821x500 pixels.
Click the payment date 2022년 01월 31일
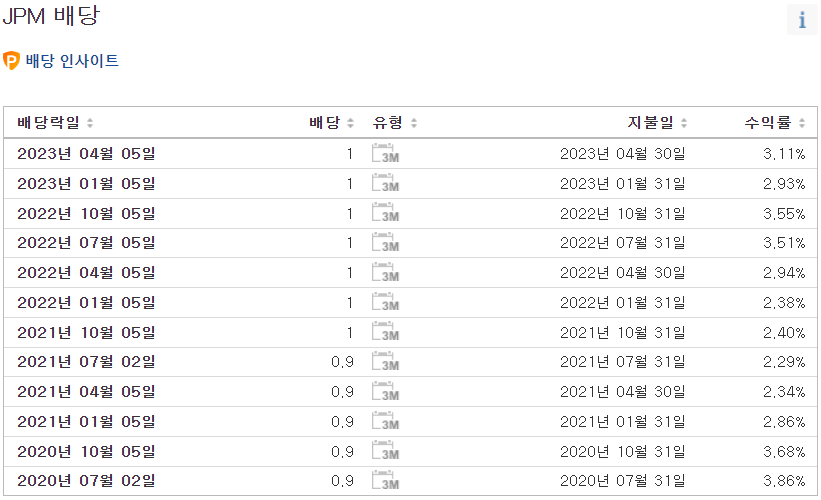coord(623,303)
